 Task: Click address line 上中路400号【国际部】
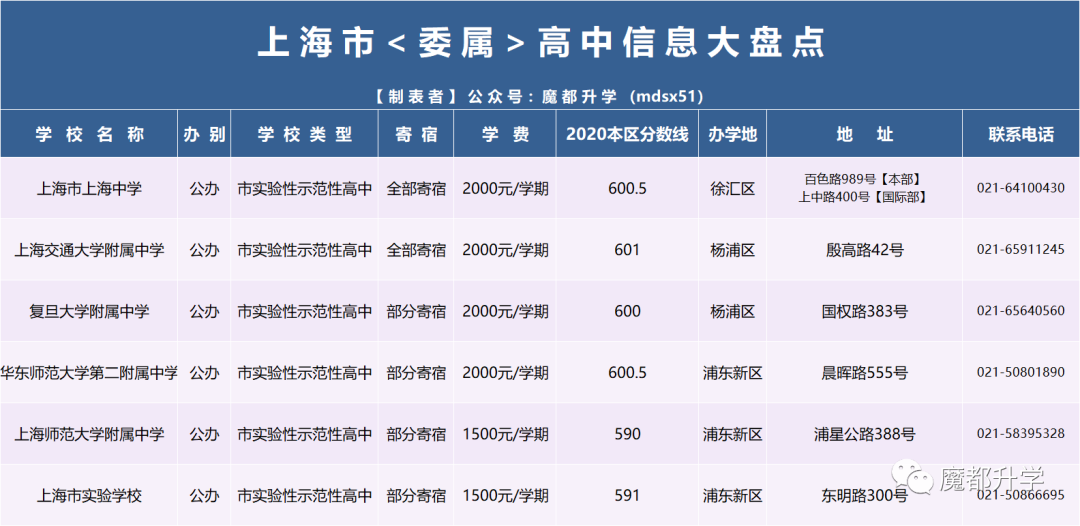coord(862,197)
